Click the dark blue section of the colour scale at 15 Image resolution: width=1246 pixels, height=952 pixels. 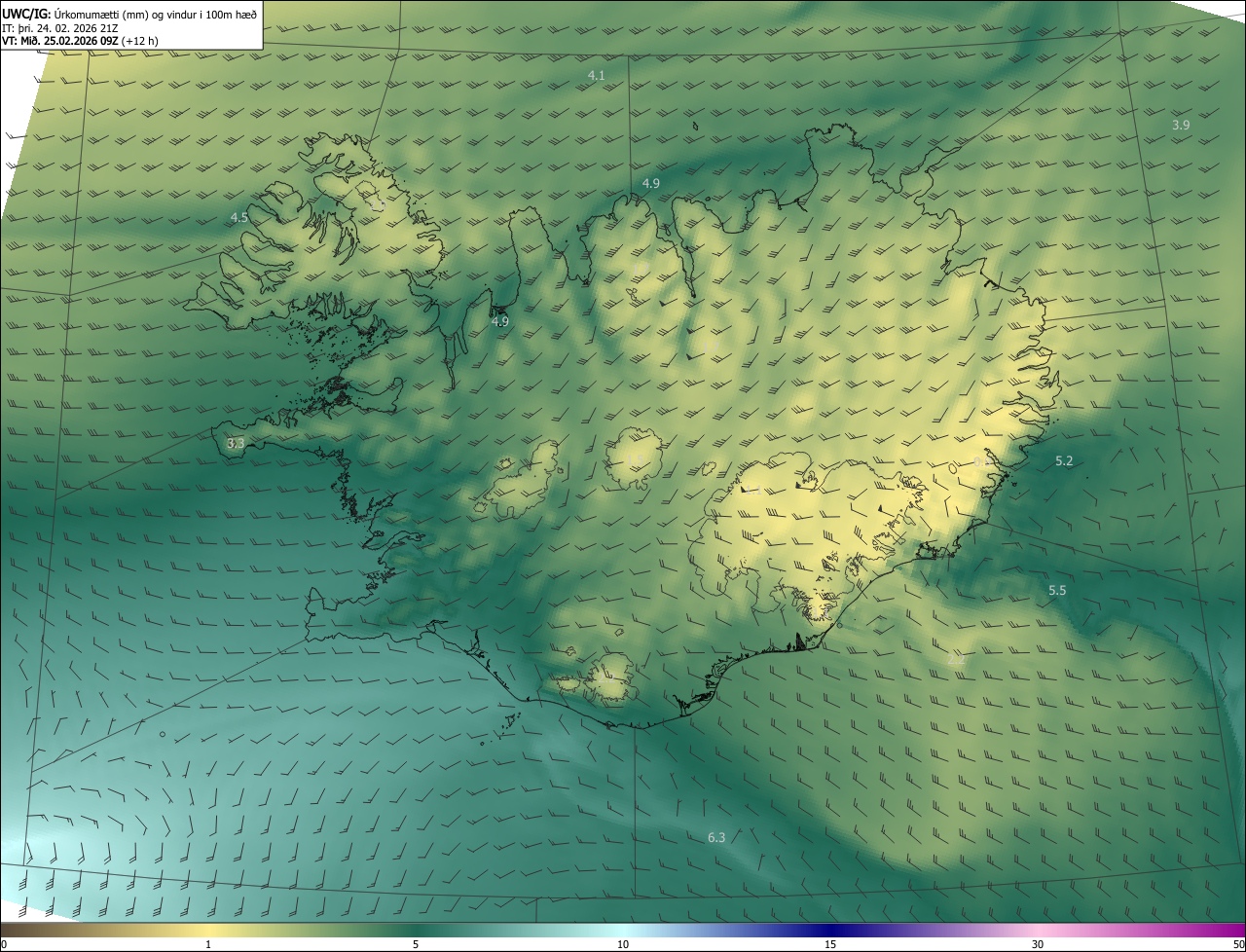point(830,930)
